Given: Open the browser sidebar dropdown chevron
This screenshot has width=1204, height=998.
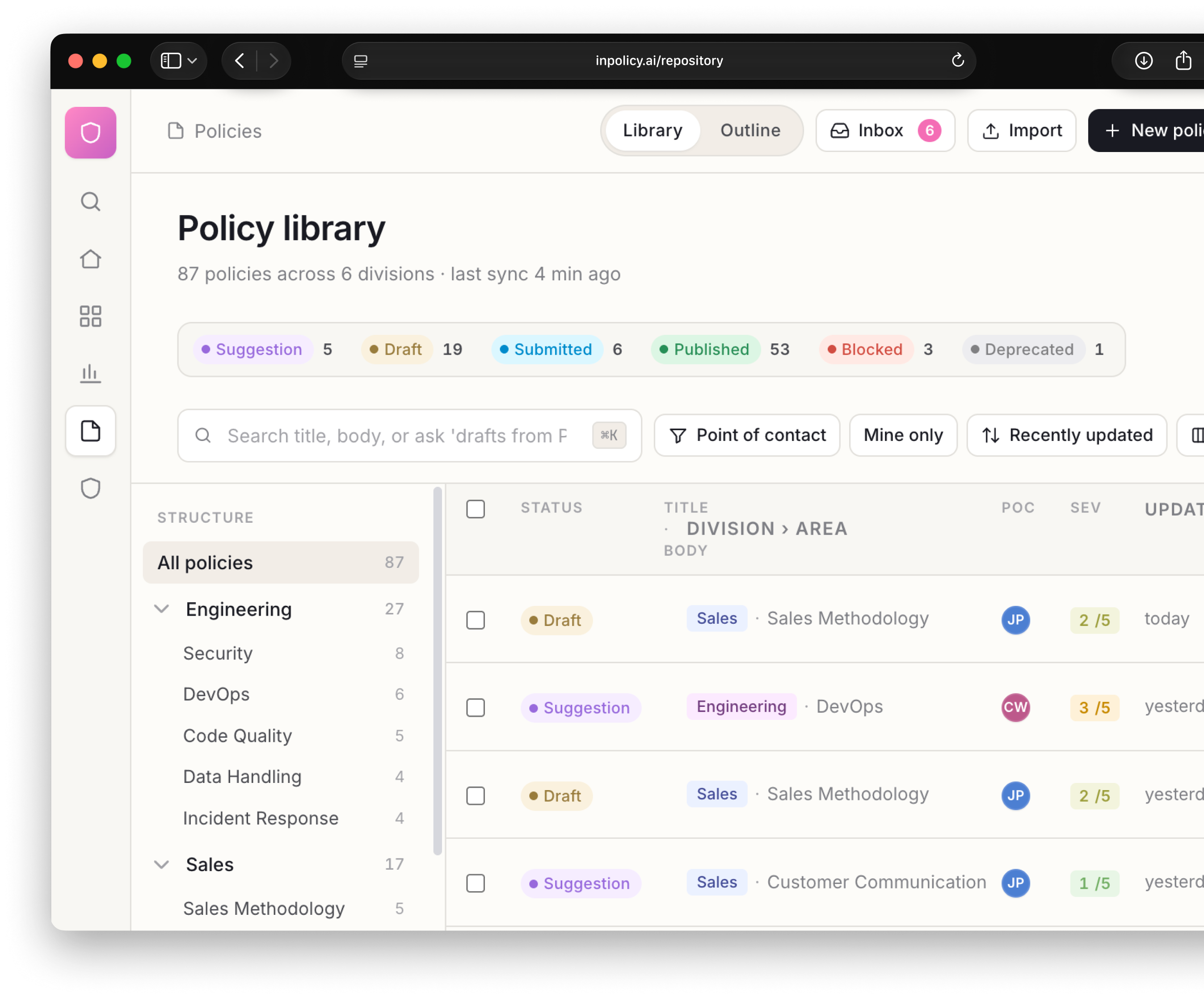Looking at the screenshot, I should [x=193, y=61].
